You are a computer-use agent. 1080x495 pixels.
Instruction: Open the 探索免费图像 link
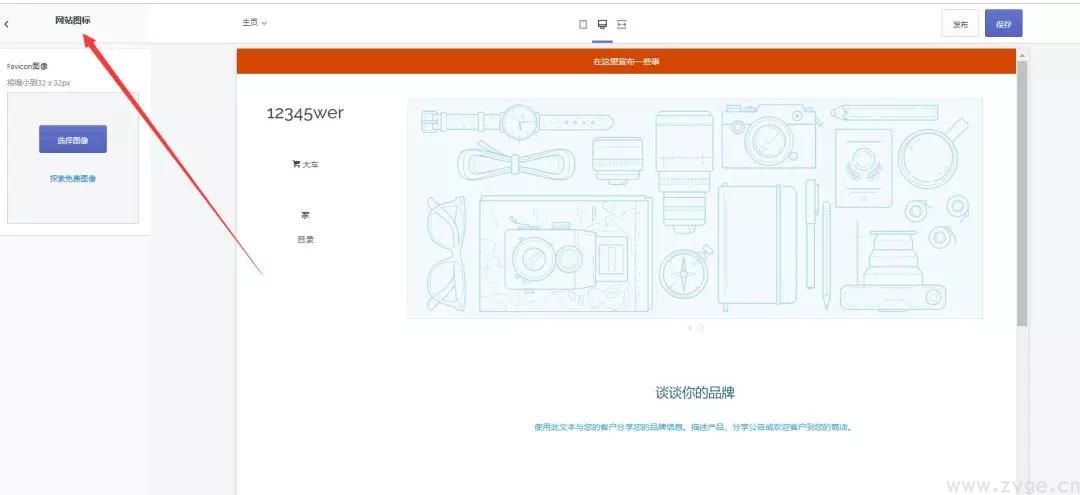click(73, 179)
